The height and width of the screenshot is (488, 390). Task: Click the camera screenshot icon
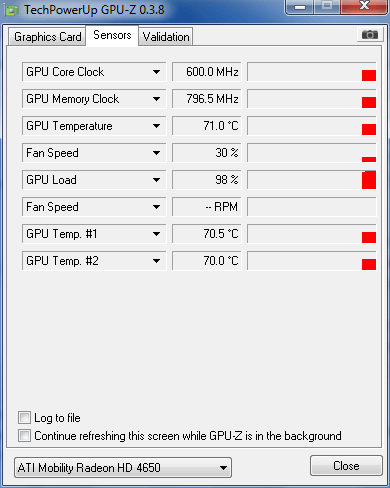370,34
